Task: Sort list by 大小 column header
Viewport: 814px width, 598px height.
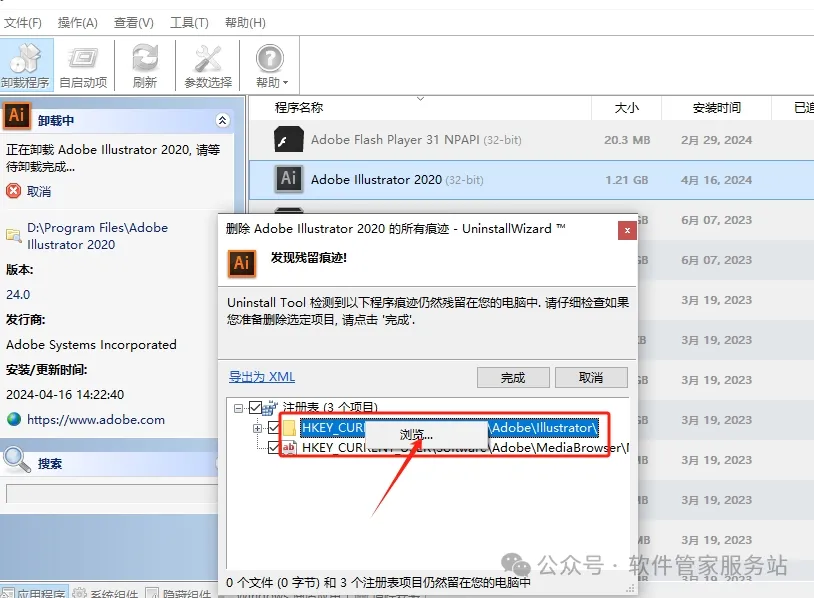Action: coord(627,108)
